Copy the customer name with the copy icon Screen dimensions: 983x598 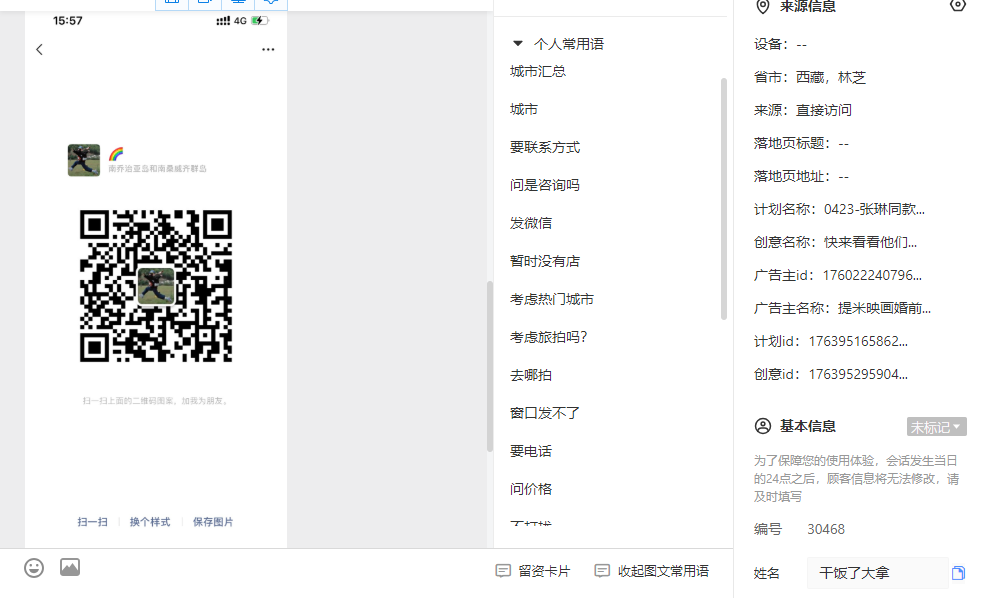(958, 573)
